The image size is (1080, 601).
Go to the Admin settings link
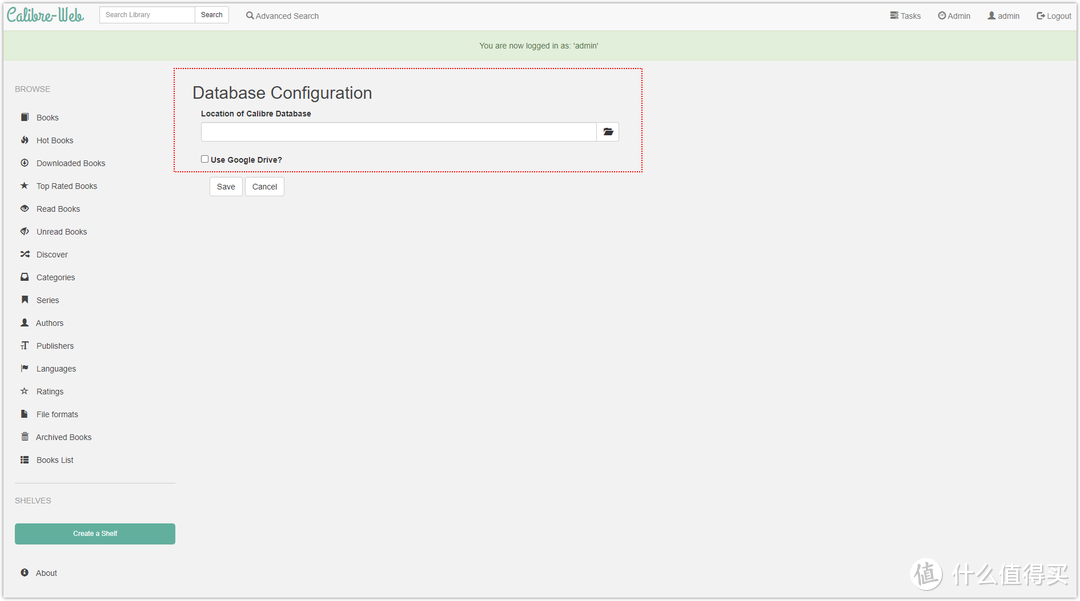[x=954, y=16]
